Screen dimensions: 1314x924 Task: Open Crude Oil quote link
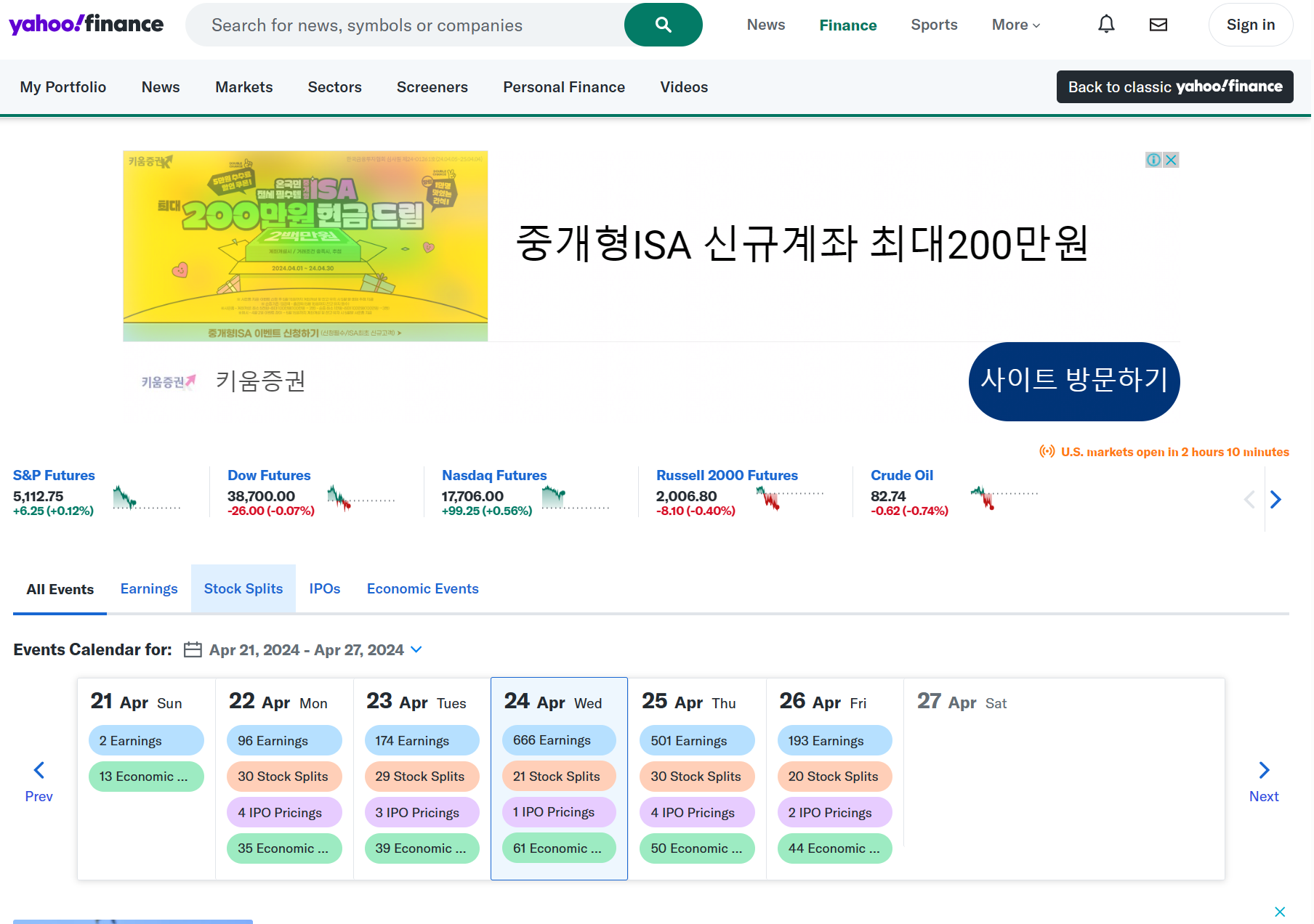(902, 475)
